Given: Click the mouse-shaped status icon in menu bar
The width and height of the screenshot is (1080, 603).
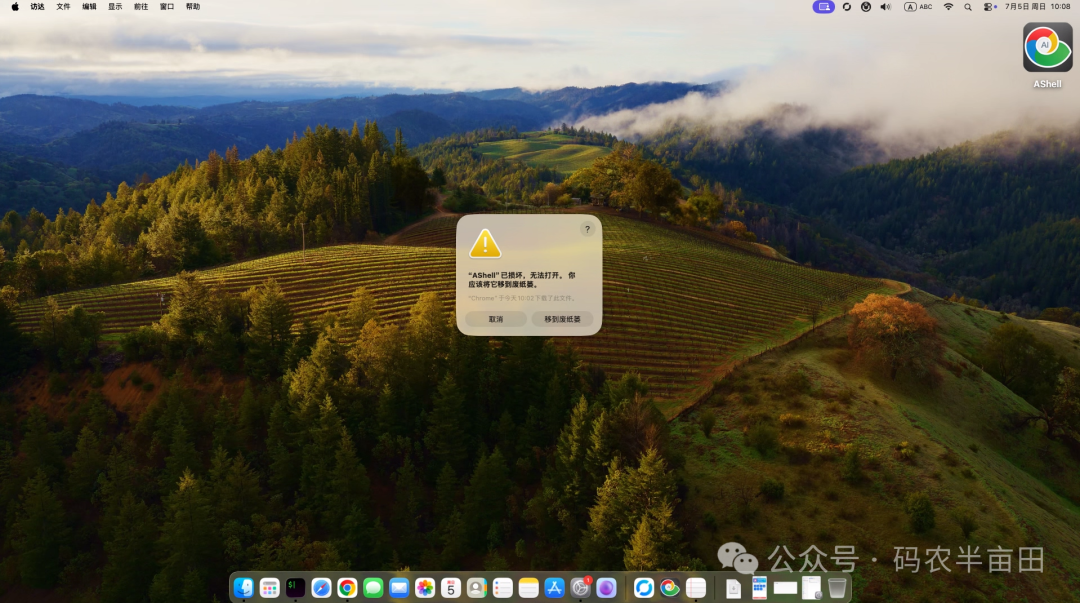Looking at the screenshot, I should [x=866, y=7].
